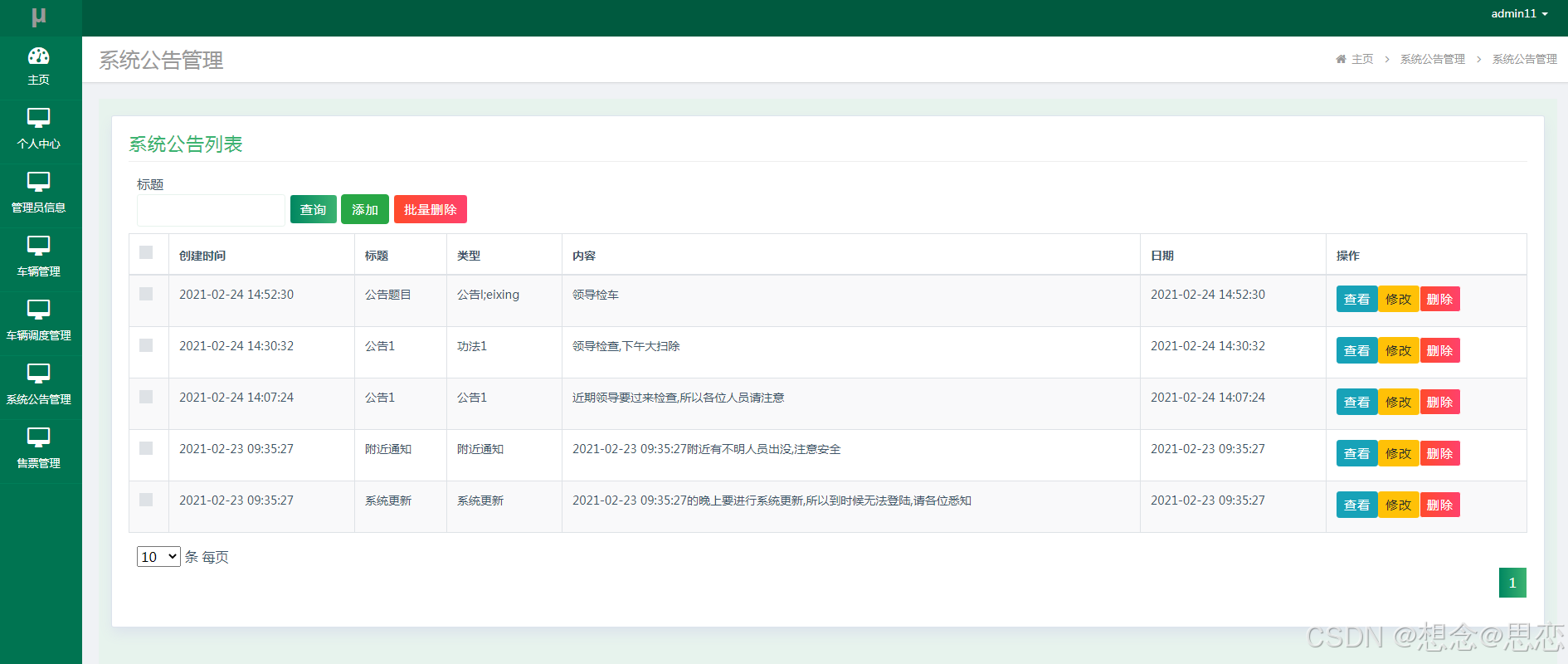
Task: Open 管理员信息 sidebar monitor icon
Action: (39, 182)
